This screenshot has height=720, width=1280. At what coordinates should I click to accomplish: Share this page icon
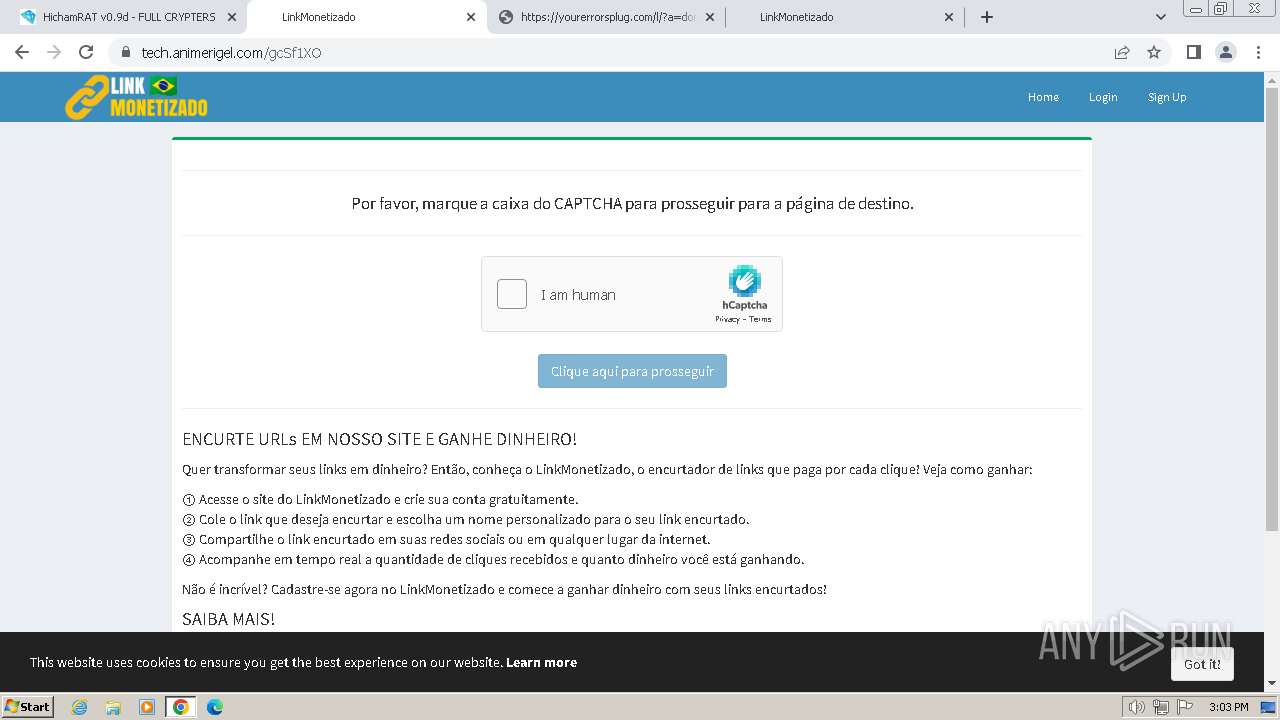coord(1122,52)
